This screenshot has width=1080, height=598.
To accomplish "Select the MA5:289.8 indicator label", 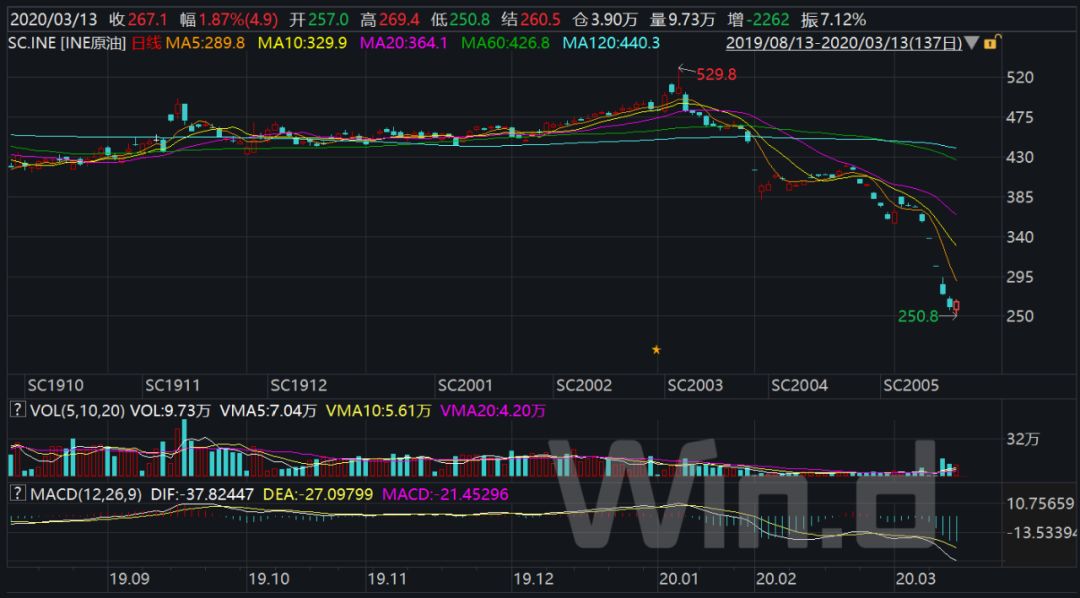I will 205,43.
